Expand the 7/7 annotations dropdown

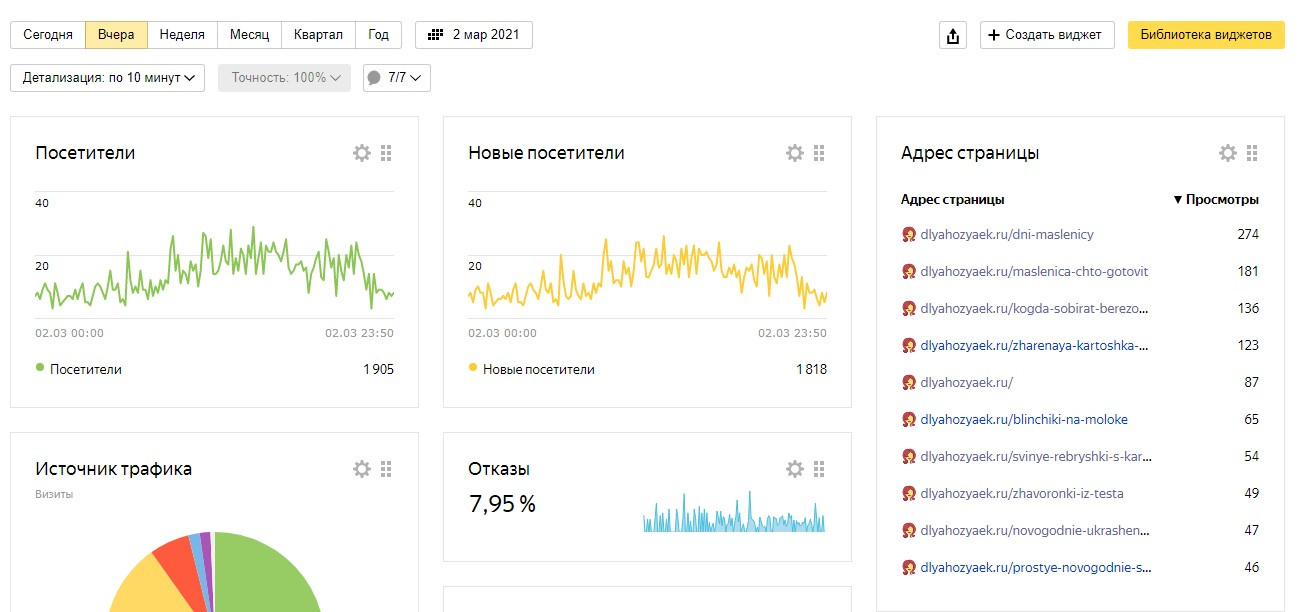click(397, 78)
